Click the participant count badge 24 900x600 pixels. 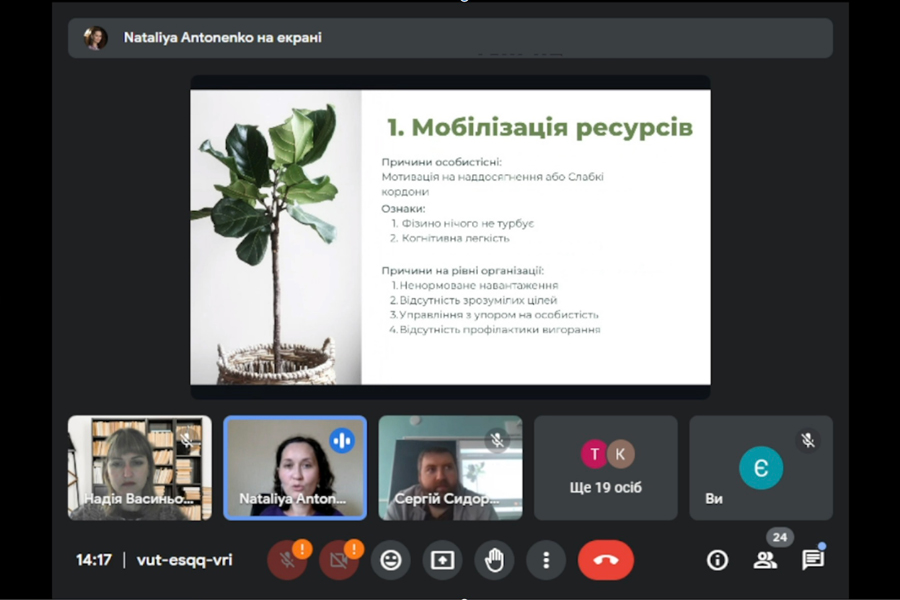tap(779, 537)
